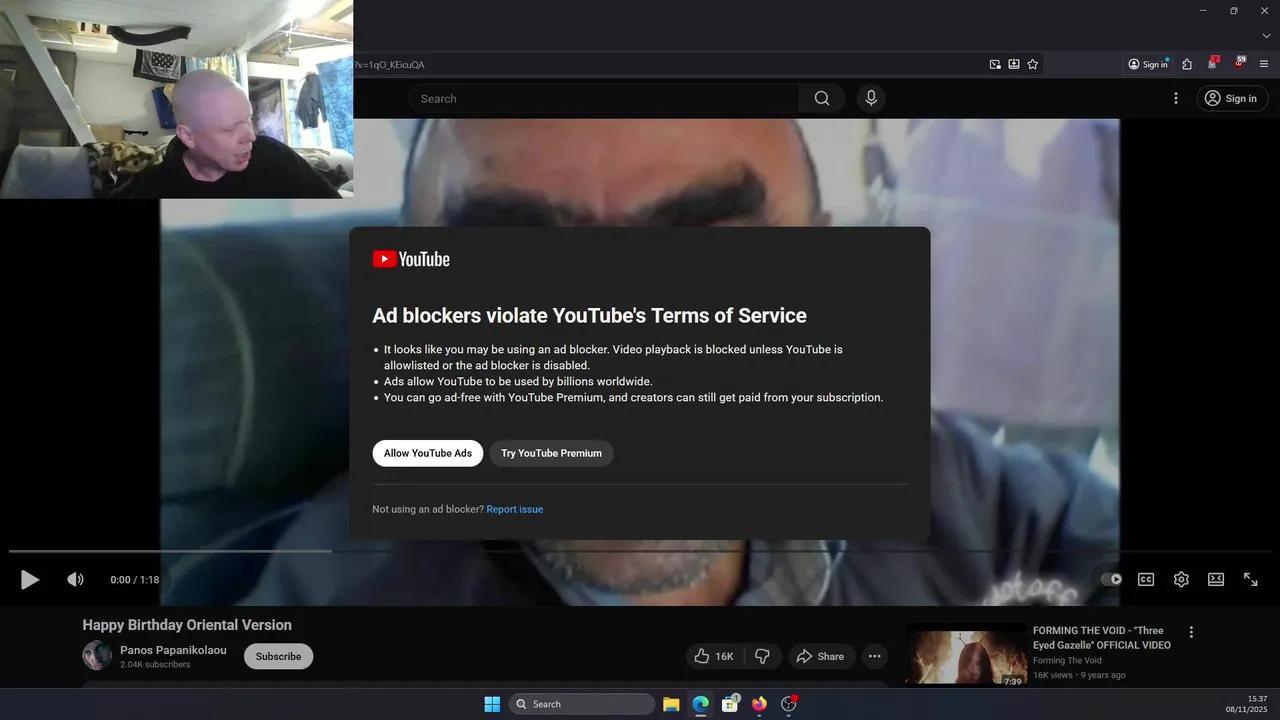Focus the YouTube Search input field
The height and width of the screenshot is (720, 1280).
pos(603,98)
